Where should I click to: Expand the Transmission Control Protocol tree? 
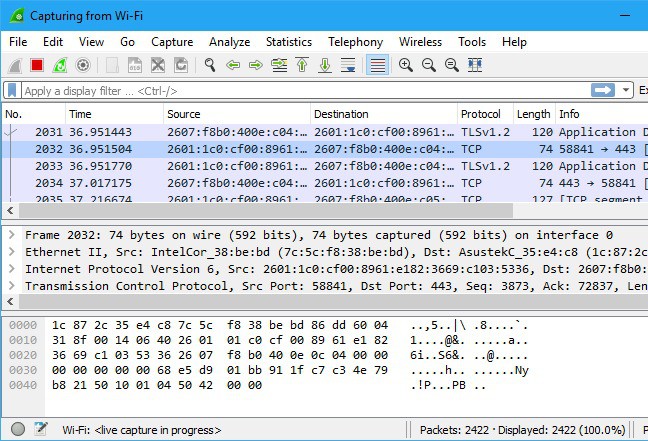click(x=12, y=286)
